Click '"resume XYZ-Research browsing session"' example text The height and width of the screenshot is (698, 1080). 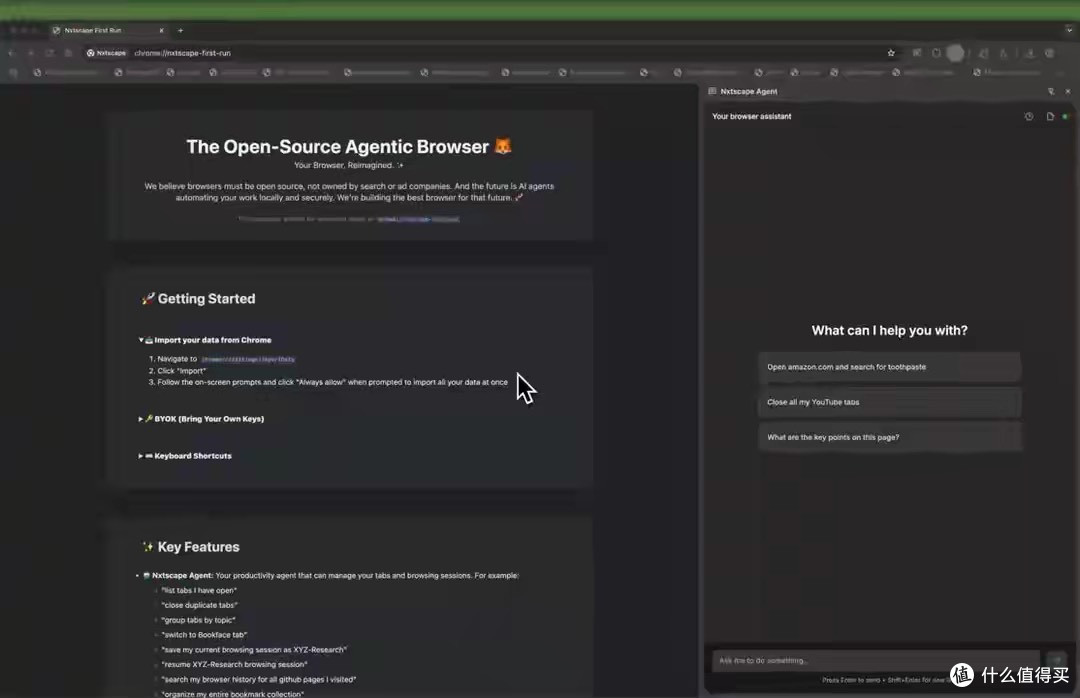[x=234, y=664]
